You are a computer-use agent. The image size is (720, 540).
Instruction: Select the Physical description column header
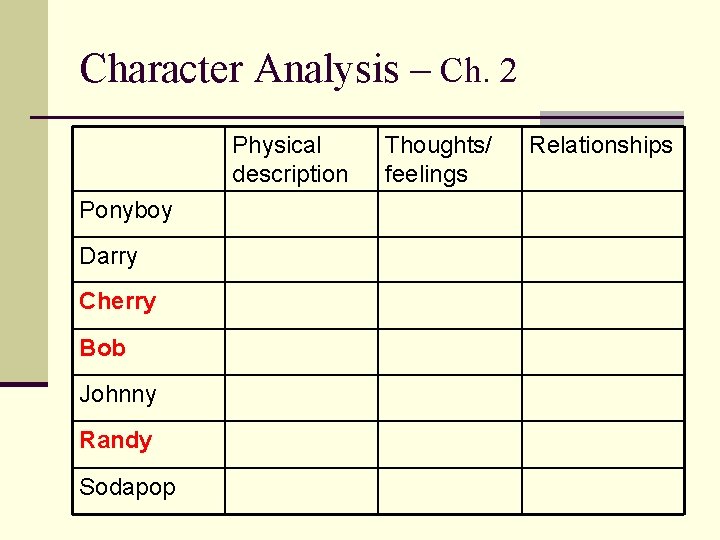point(290,160)
